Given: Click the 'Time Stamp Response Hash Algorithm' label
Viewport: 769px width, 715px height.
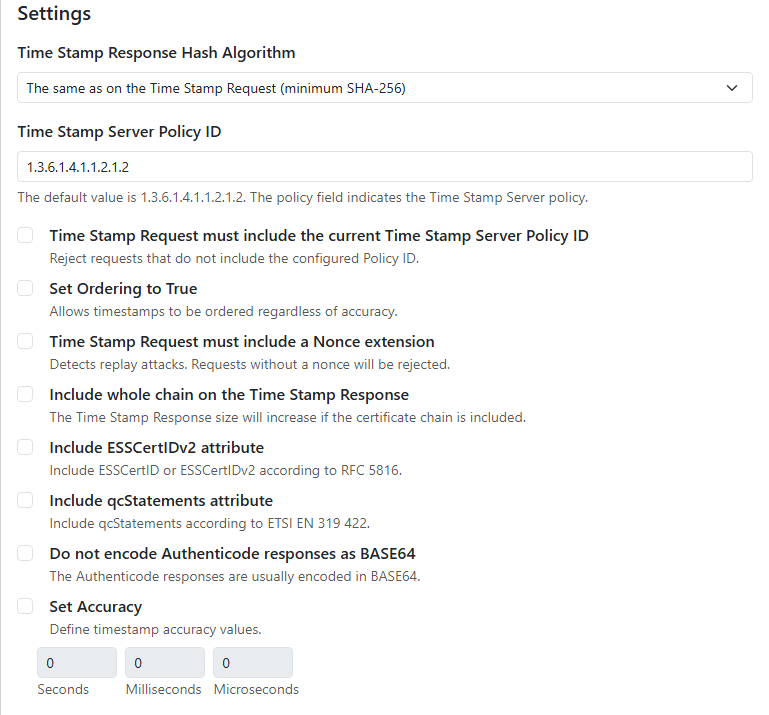Looking at the screenshot, I should (x=156, y=52).
